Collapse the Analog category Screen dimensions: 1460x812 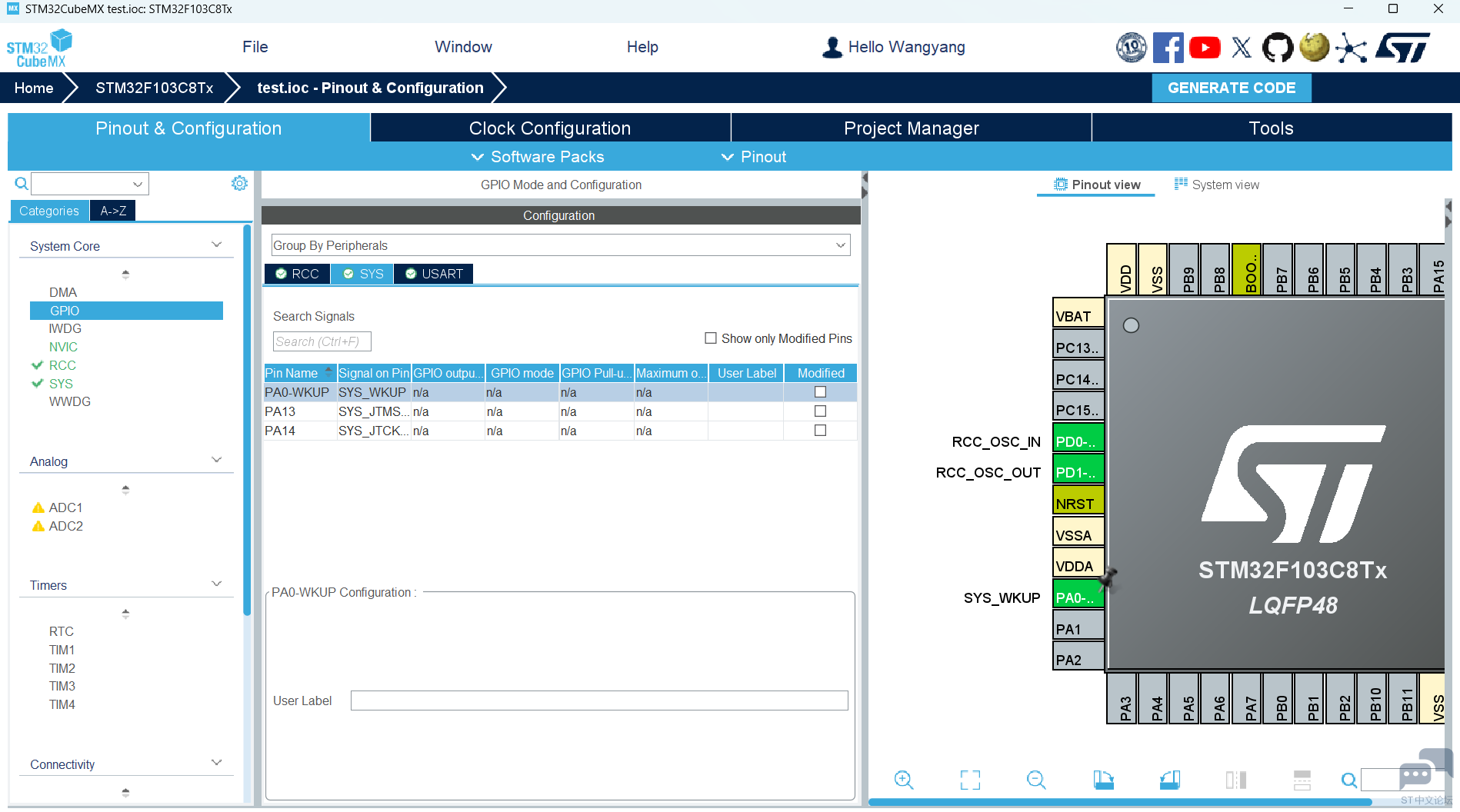[x=217, y=461]
